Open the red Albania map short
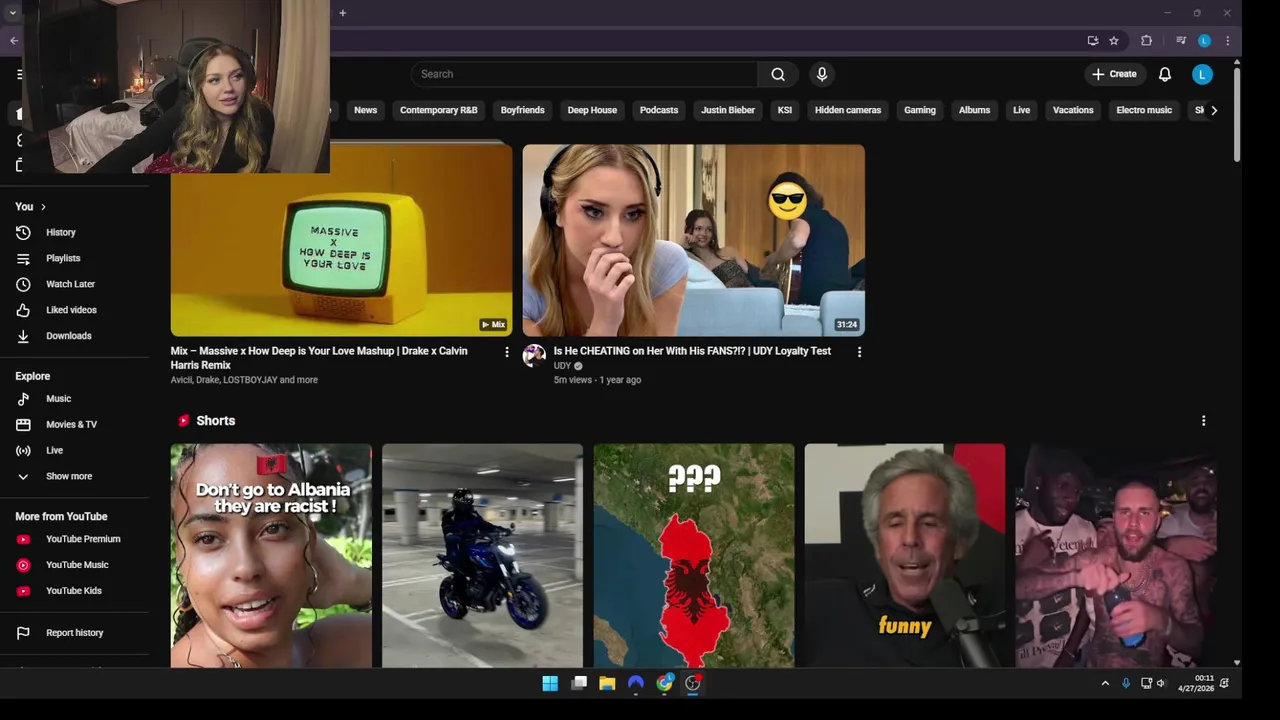Image resolution: width=1280 pixels, height=720 pixels. tap(694, 556)
